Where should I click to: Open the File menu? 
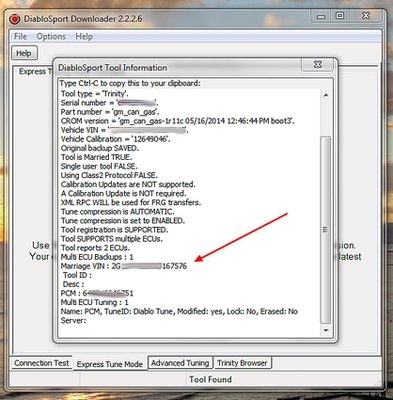(20, 36)
